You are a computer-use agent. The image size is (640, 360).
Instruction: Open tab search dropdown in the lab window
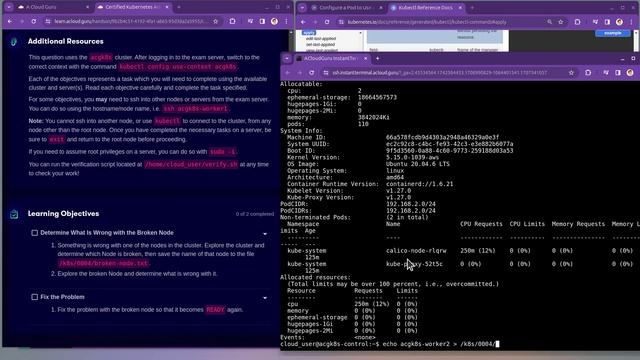click(9, 7)
